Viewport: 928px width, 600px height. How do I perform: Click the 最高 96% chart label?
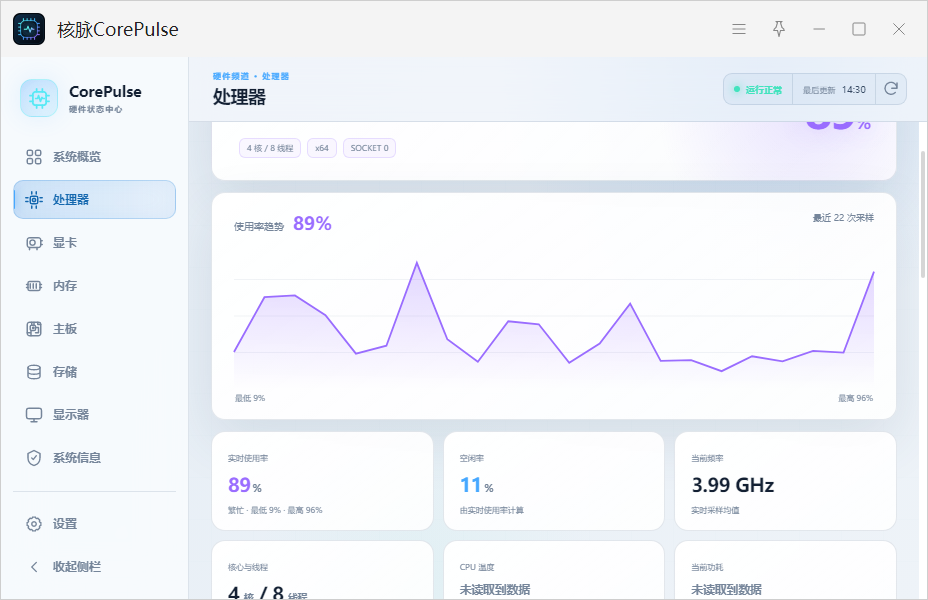855,398
